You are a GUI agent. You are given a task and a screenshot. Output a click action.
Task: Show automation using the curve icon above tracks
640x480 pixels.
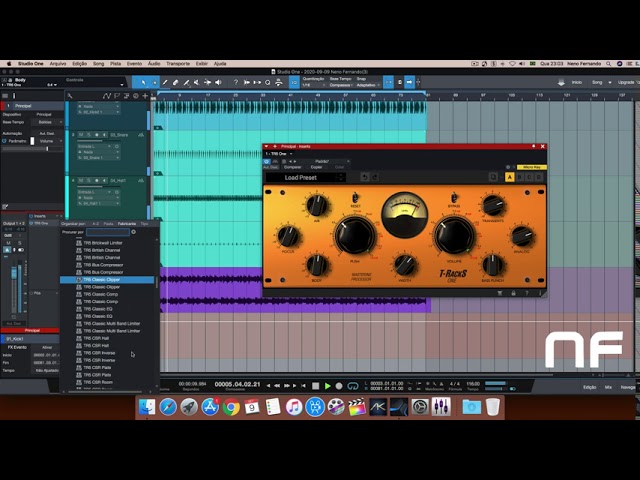[107, 96]
